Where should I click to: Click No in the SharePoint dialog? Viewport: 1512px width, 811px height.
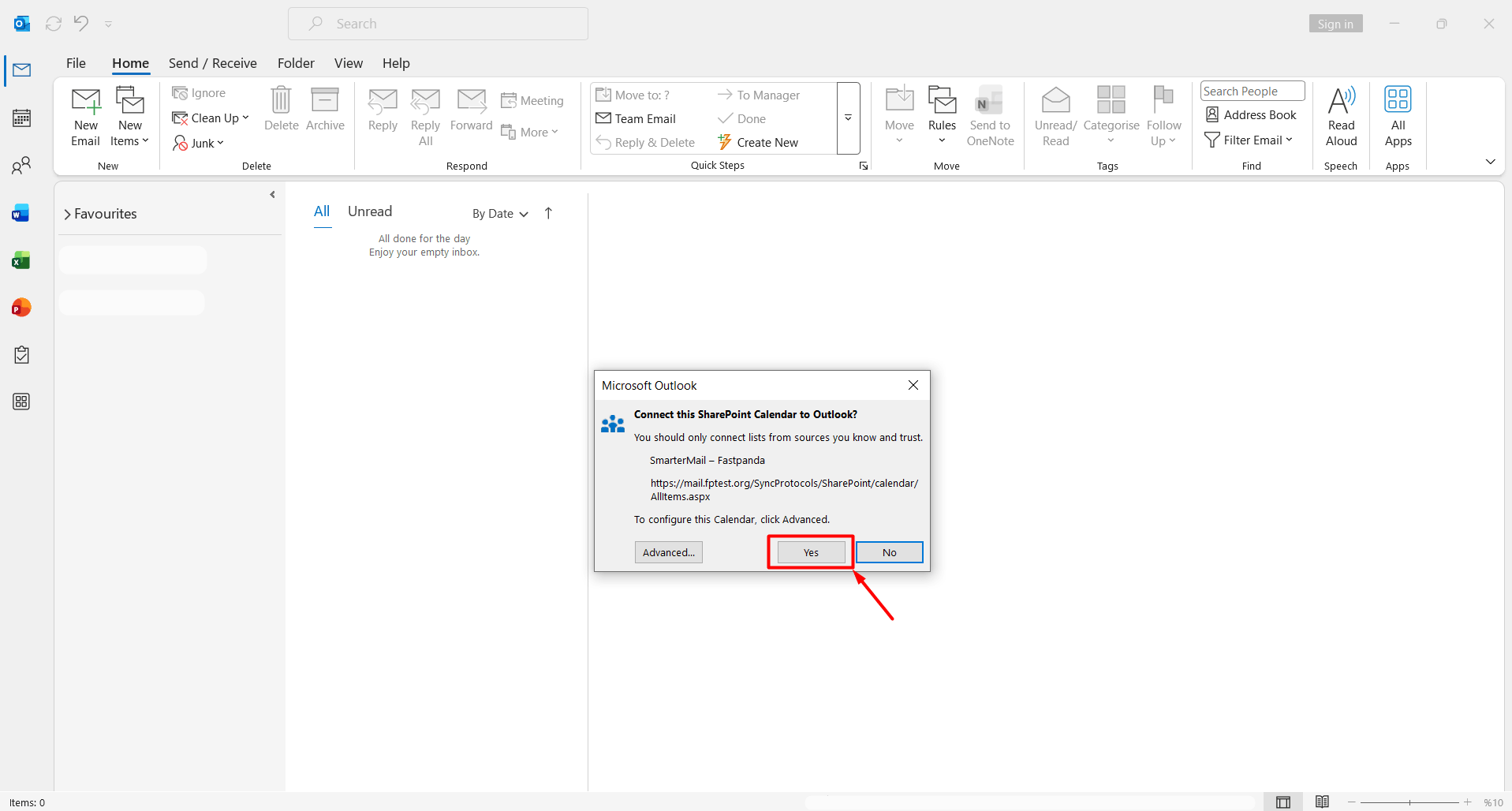889,552
